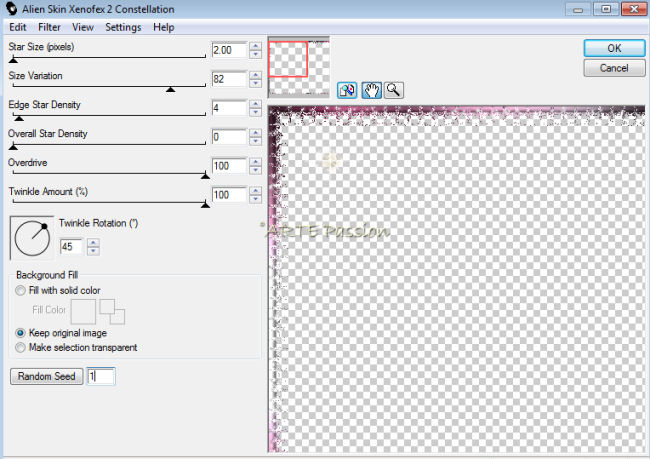This screenshot has height=459, width=650.
Task: Click the Star Size value field
Action: [x=229, y=50]
